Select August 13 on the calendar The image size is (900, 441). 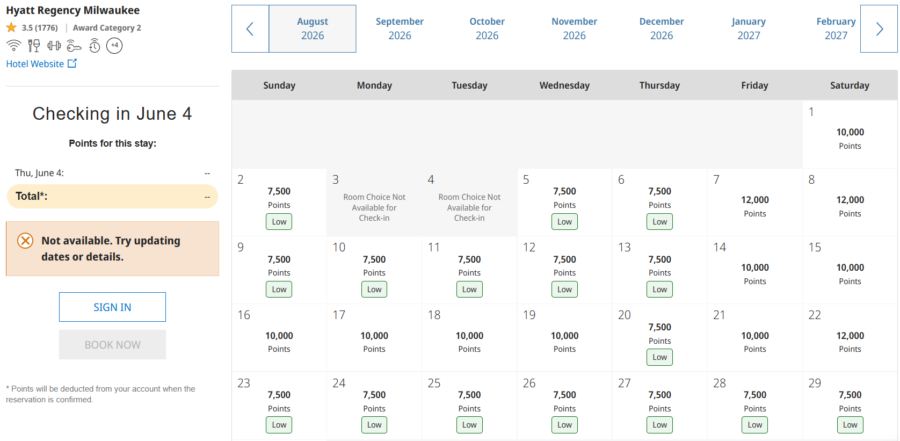tap(660, 270)
